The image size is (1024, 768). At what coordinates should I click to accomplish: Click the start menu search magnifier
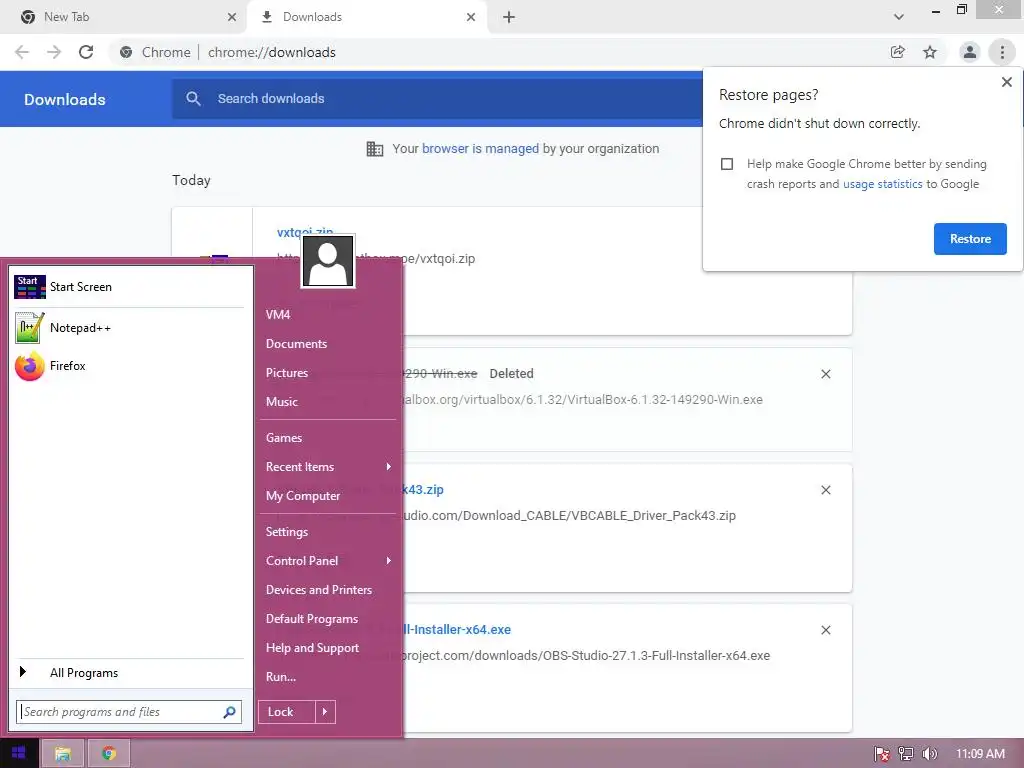tap(229, 712)
